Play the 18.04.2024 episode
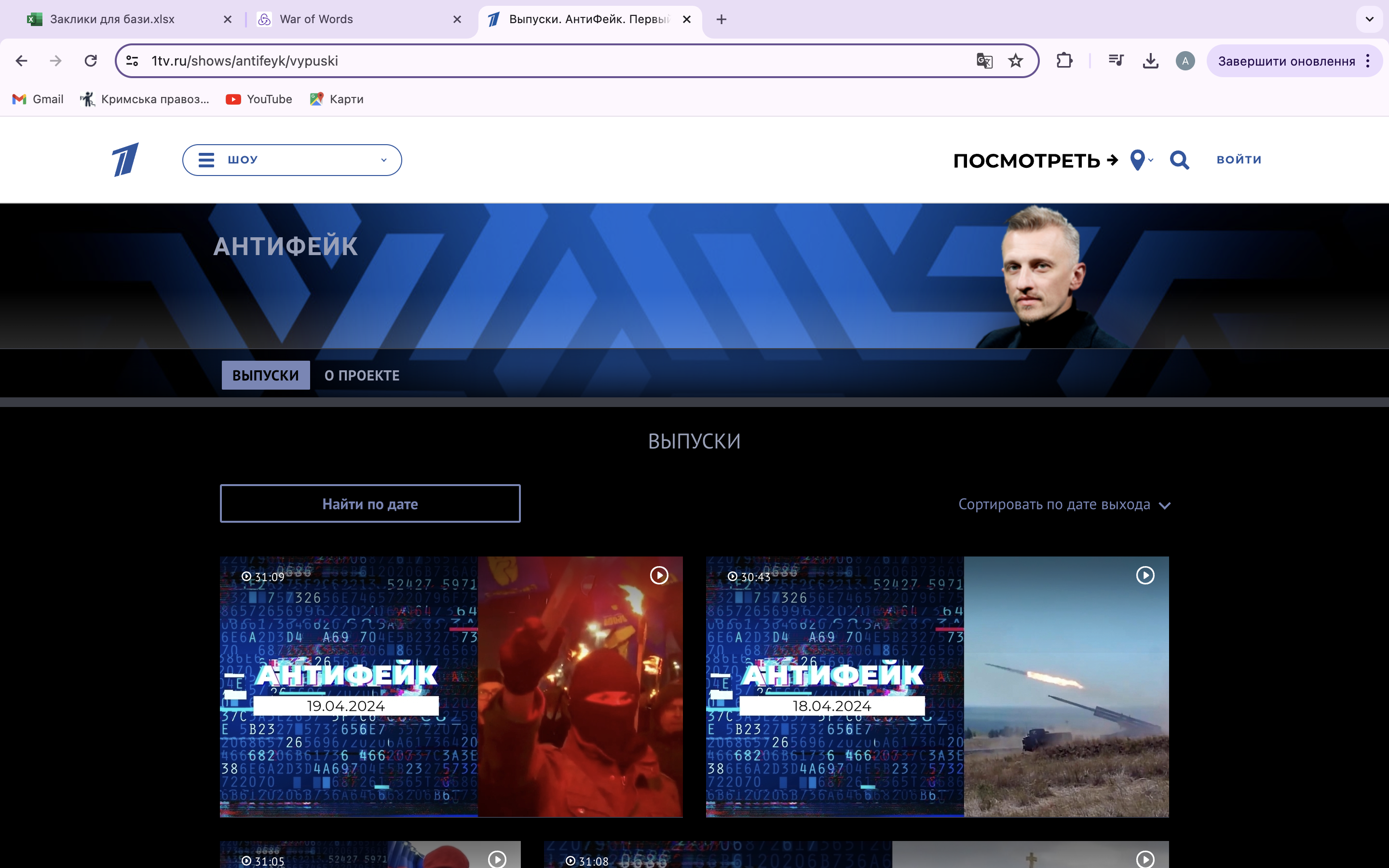The width and height of the screenshot is (1389, 868). tap(1145, 575)
